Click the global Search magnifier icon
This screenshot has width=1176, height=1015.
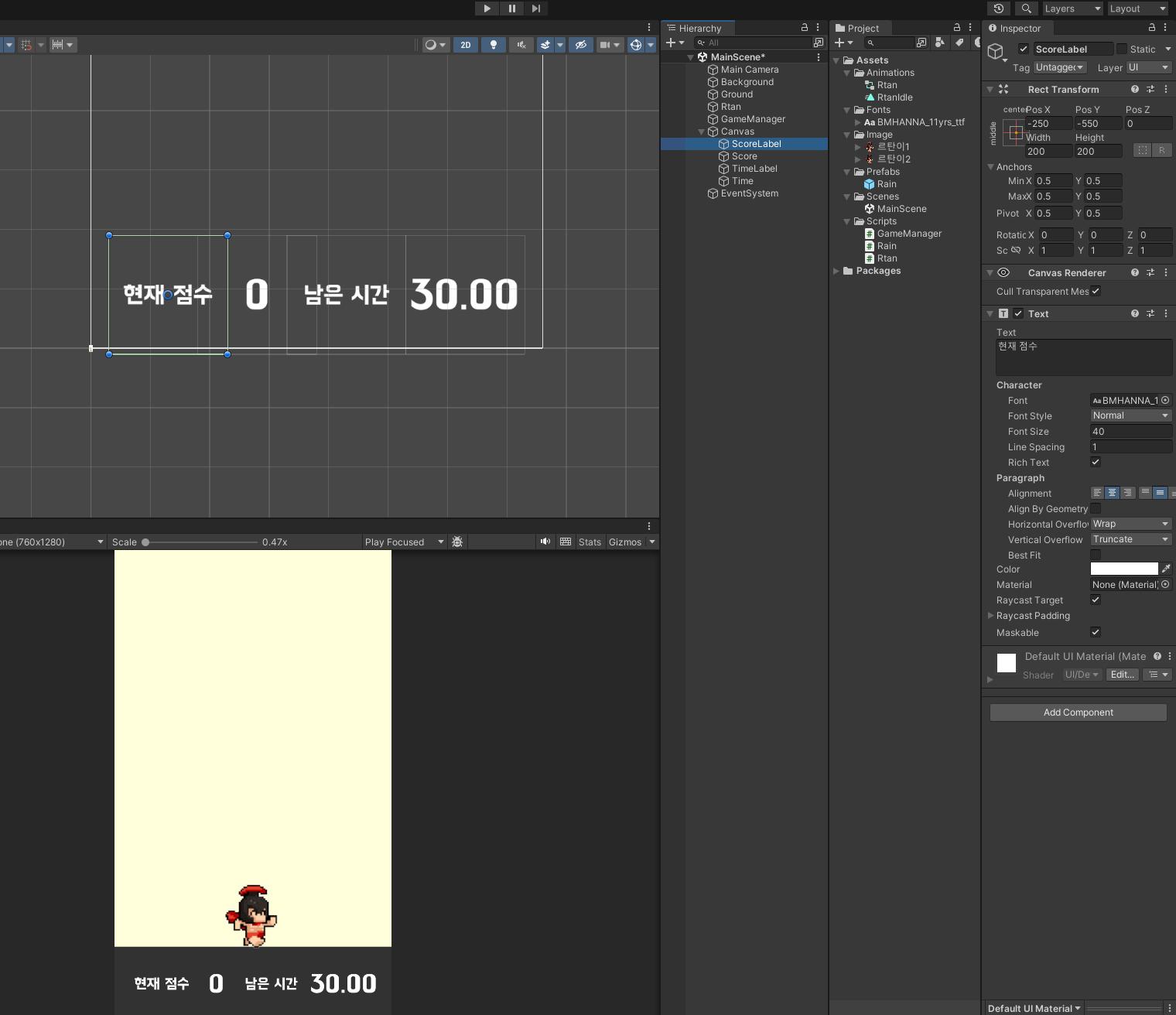1026,9
